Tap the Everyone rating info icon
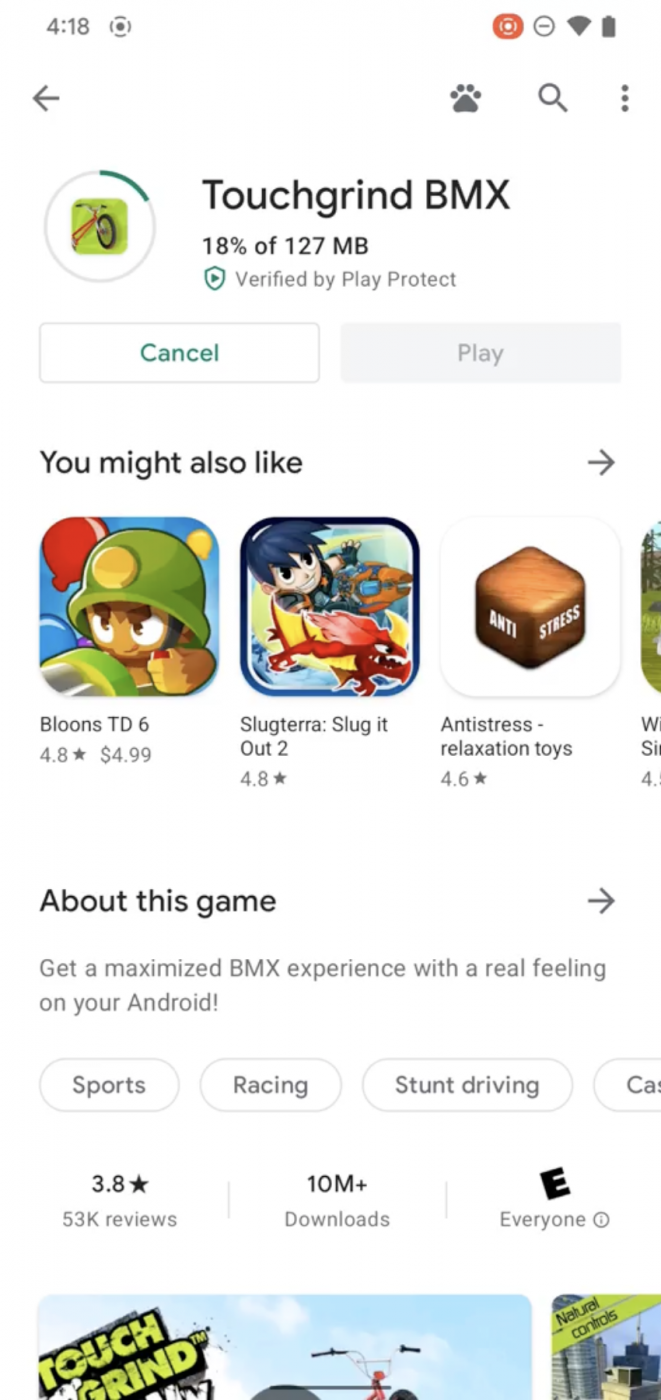This screenshot has width=661, height=1400. (x=601, y=1220)
